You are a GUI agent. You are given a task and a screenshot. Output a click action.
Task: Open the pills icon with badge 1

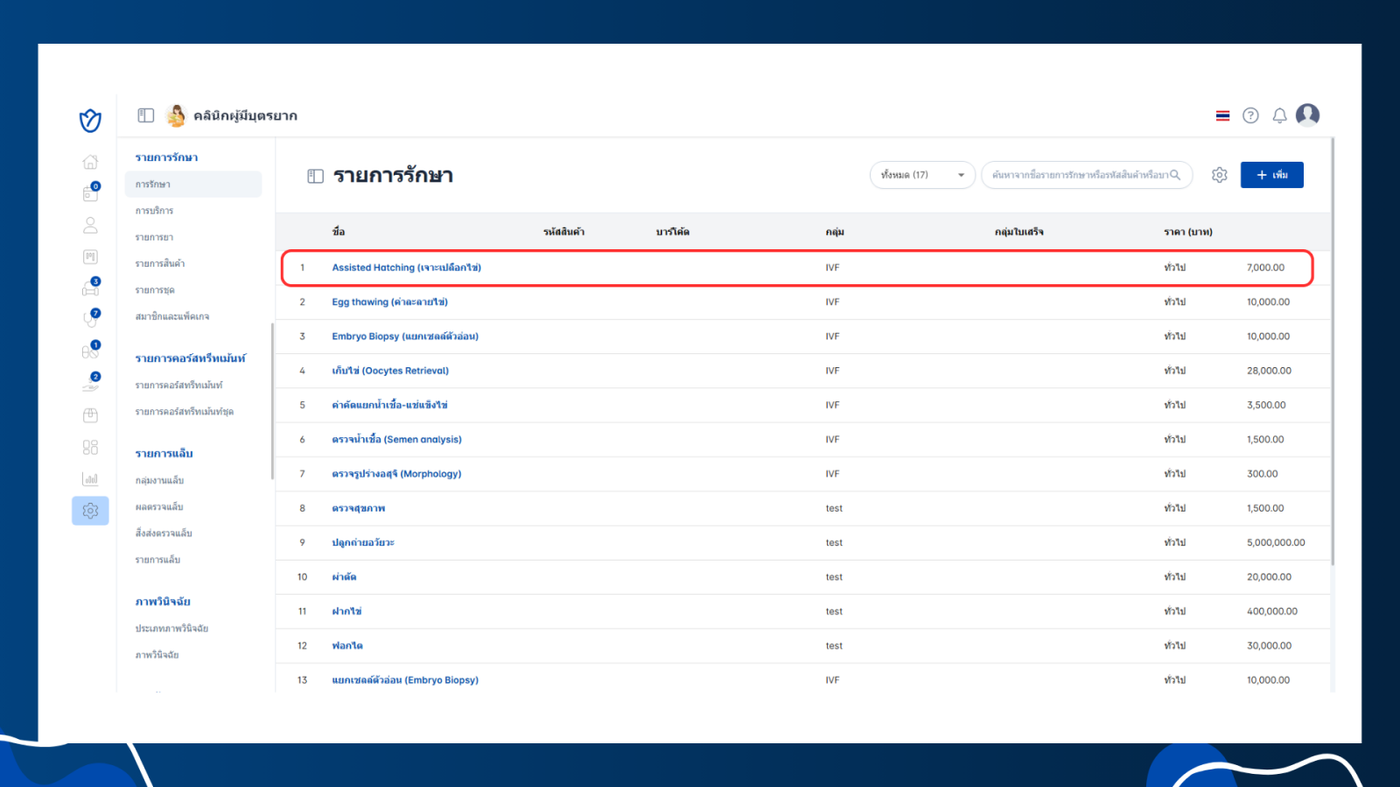coord(90,351)
